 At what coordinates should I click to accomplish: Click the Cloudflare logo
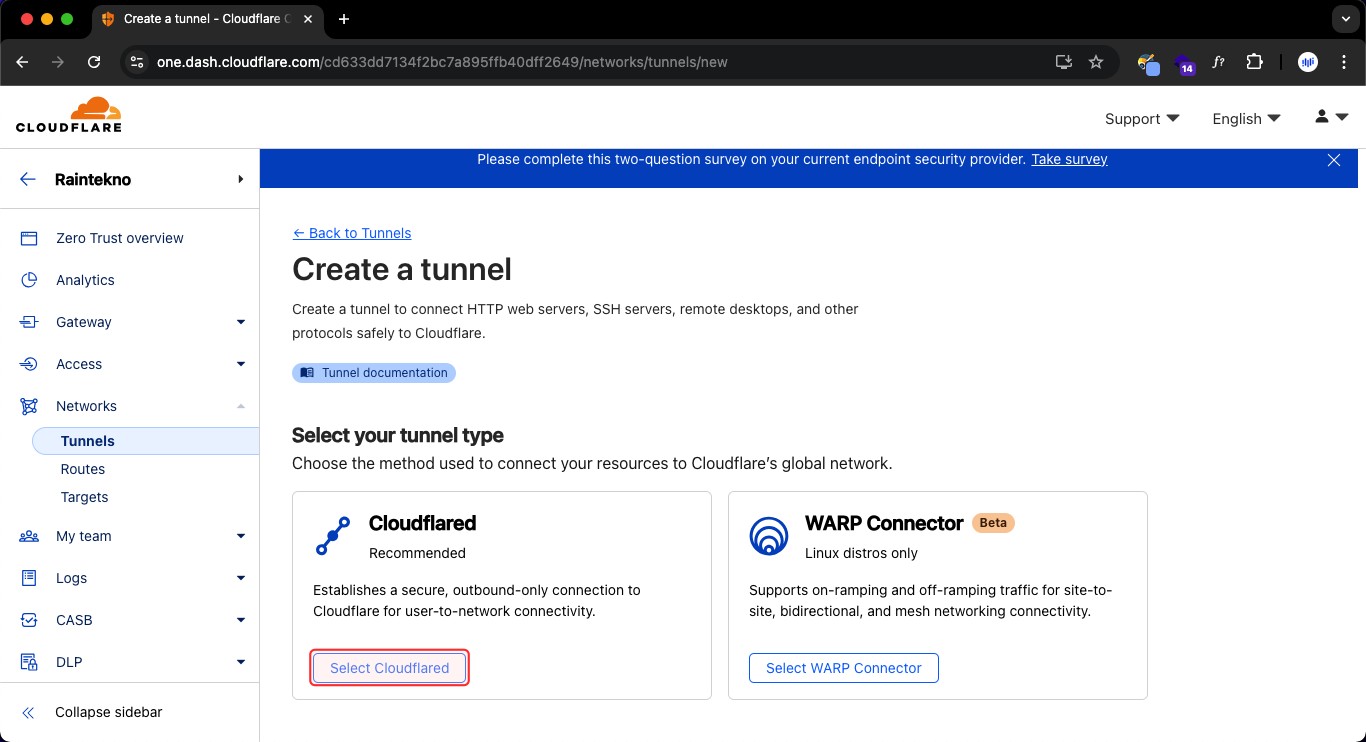click(68, 115)
